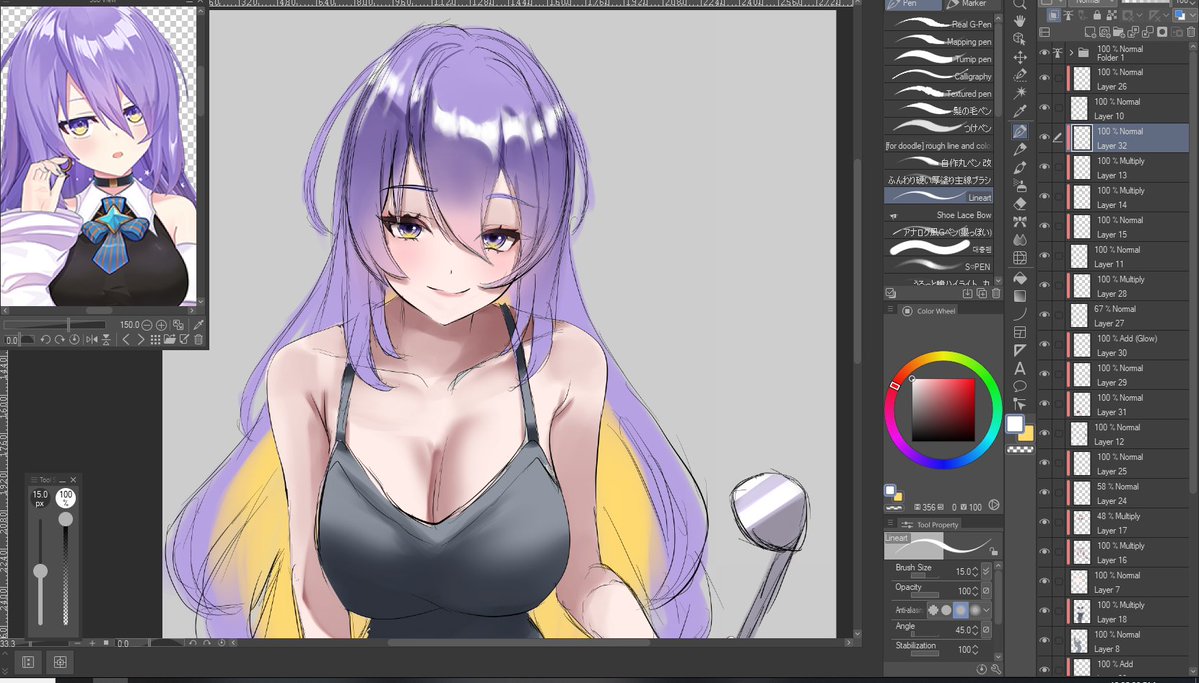Adjust Stabilization value stepper arrows
1199x683 pixels.
coord(975,649)
